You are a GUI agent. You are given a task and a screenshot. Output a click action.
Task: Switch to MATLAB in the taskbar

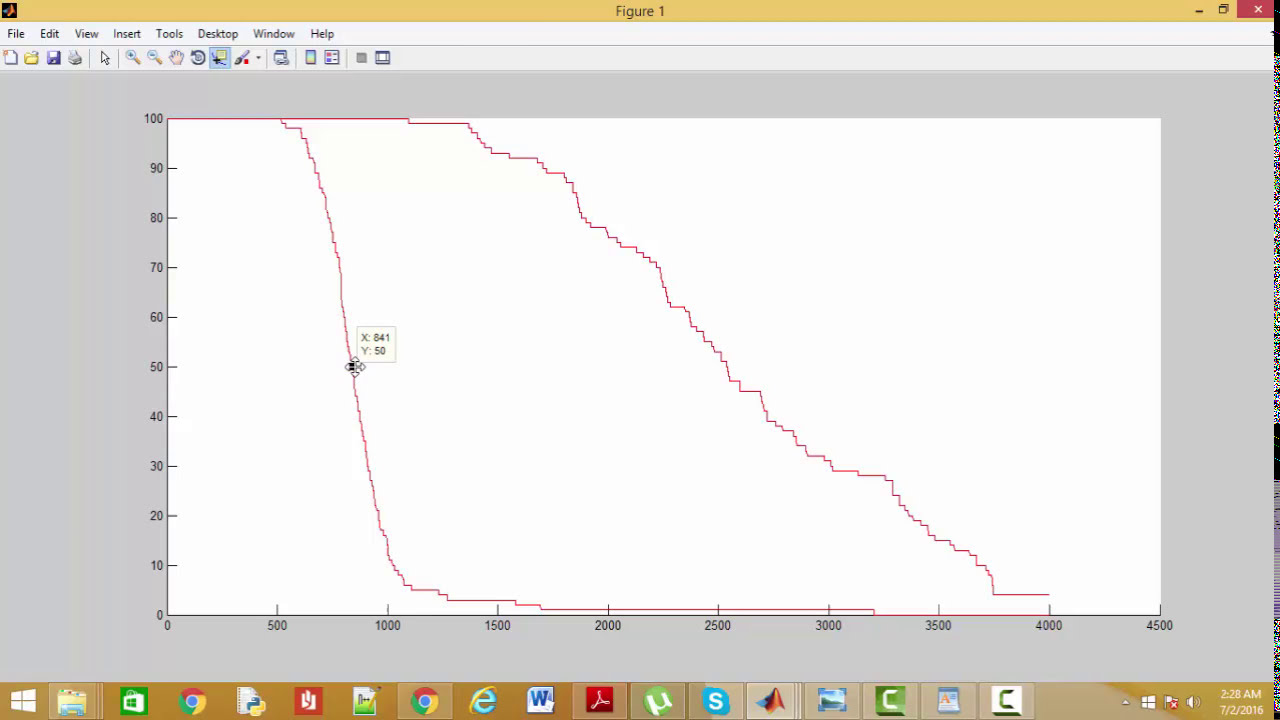(x=771, y=701)
